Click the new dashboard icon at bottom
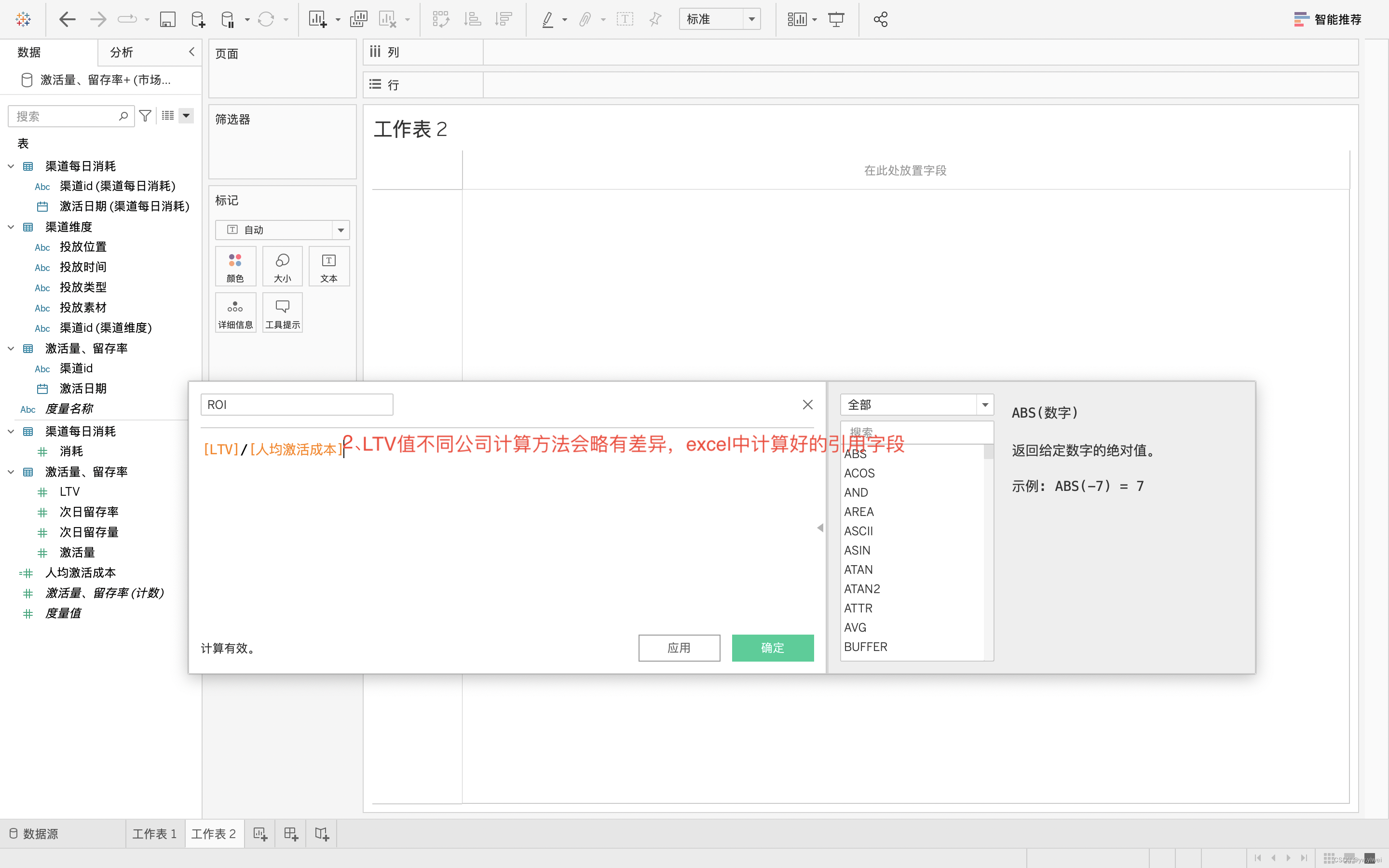The width and height of the screenshot is (1389, 868). click(x=291, y=834)
